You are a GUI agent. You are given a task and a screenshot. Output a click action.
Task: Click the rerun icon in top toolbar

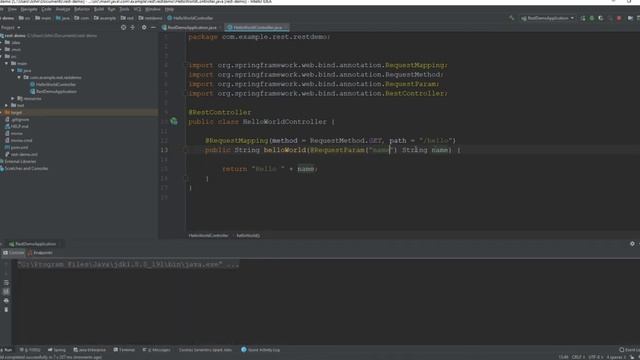click(x=582, y=18)
